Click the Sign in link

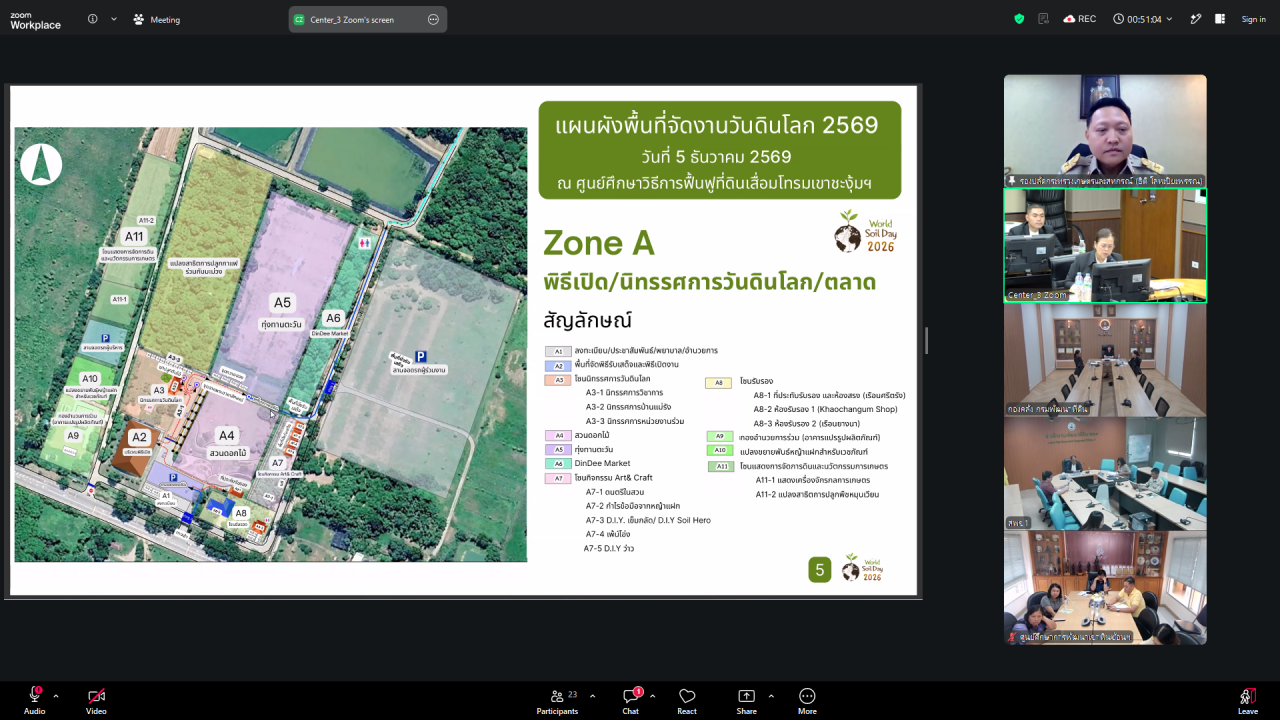pos(1253,19)
